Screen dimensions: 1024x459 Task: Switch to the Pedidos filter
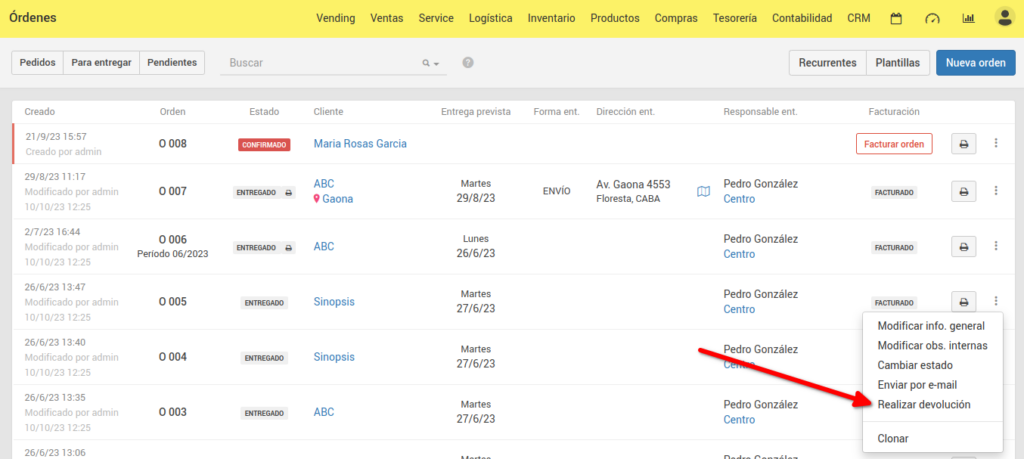[37, 63]
